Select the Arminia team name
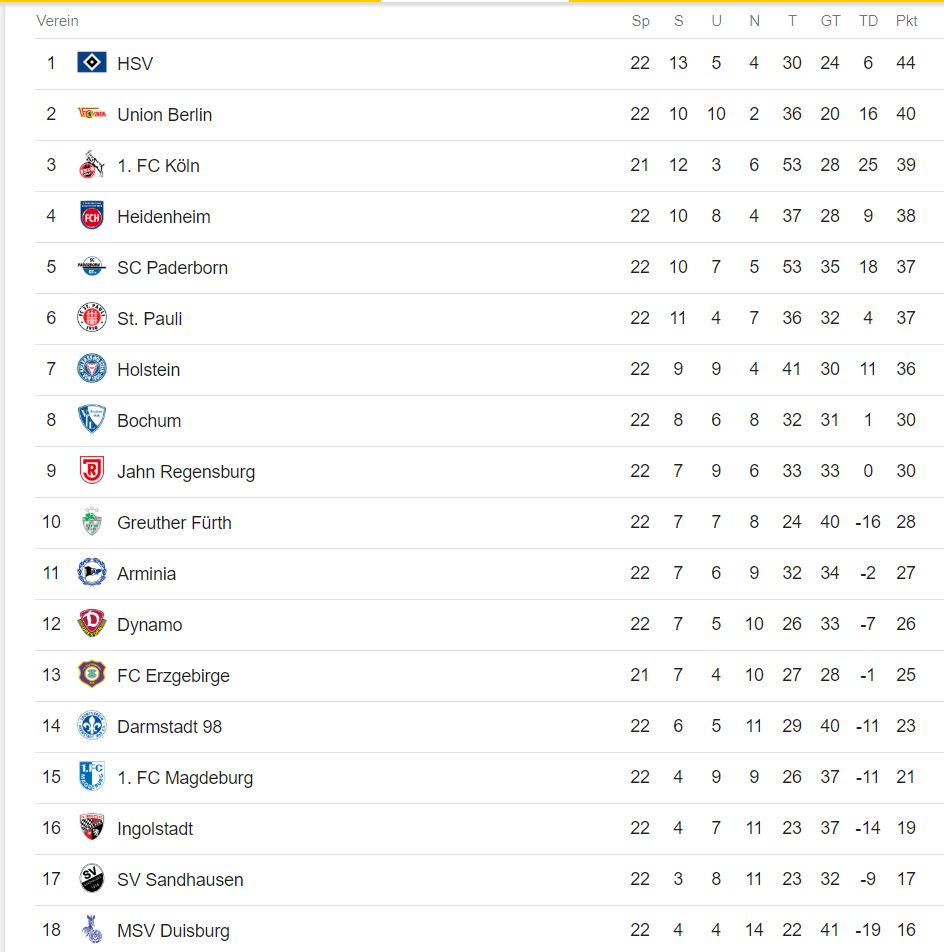 [146, 574]
